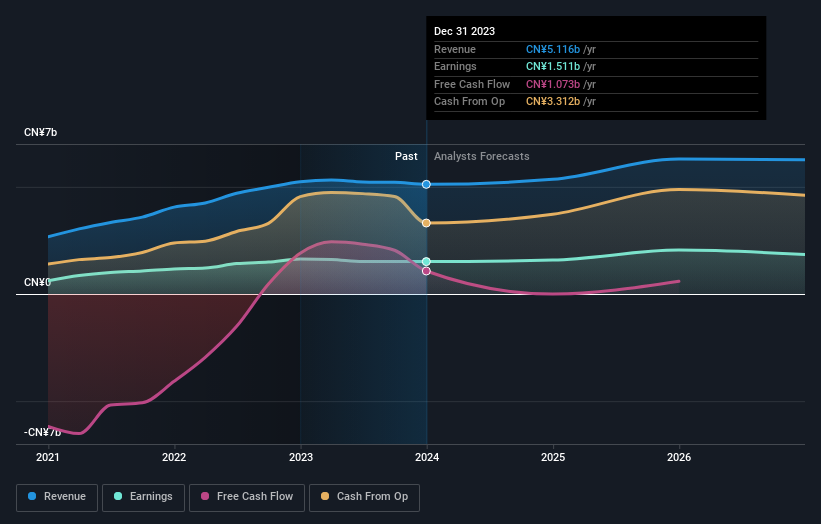Viewport: 821px width, 524px height.
Task: Click the Earnings row label in tooltip
Action: (x=455, y=66)
